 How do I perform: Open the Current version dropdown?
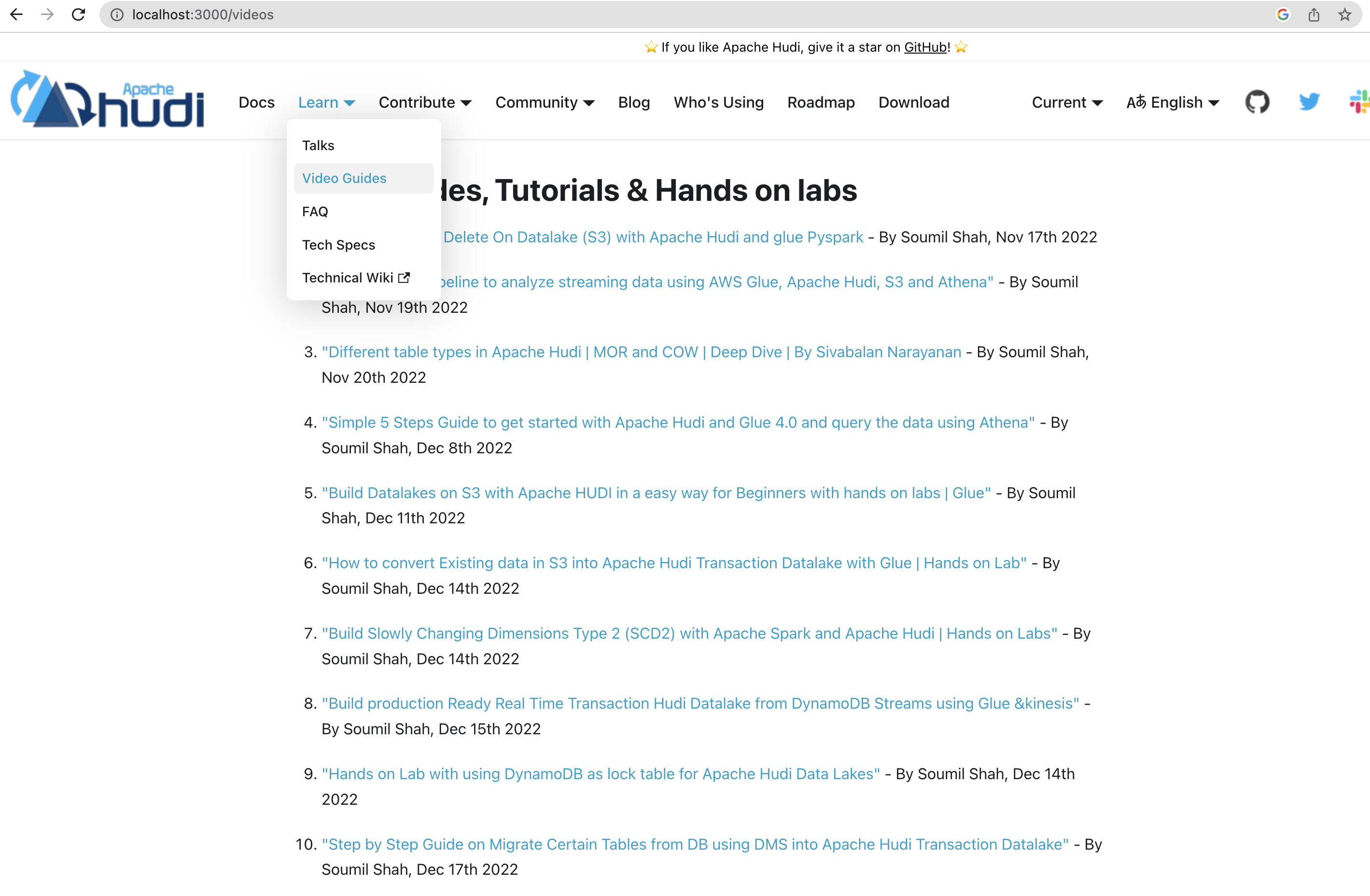[x=1067, y=102]
